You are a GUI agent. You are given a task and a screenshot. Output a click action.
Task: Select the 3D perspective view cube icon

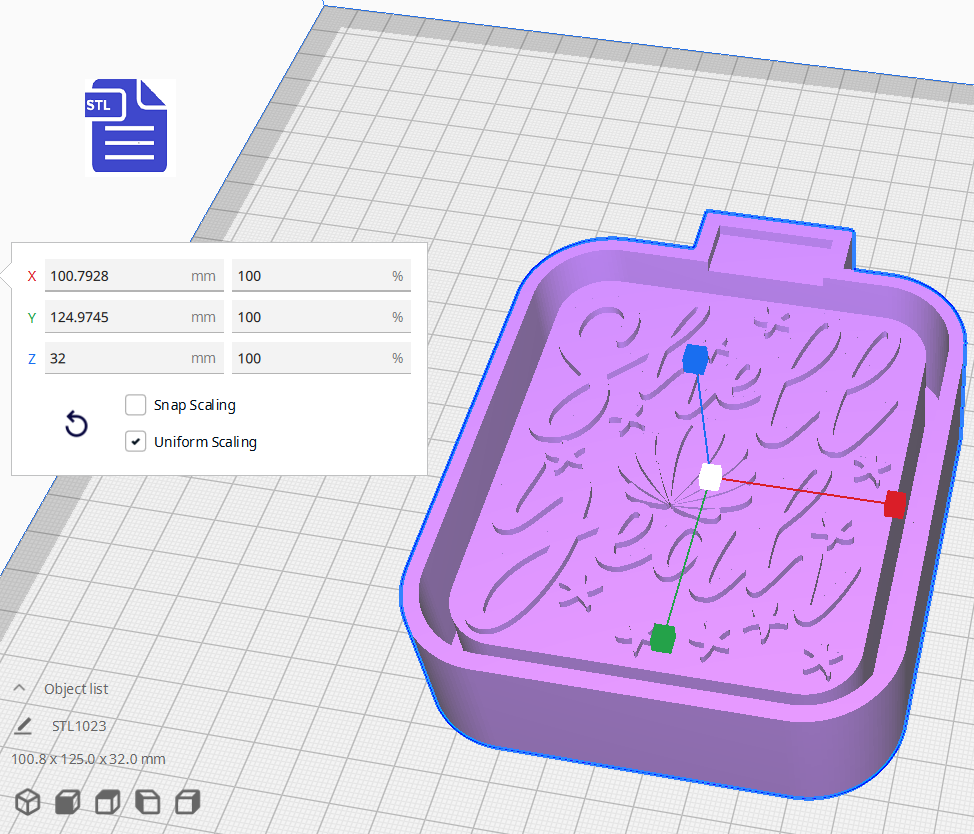(27, 801)
